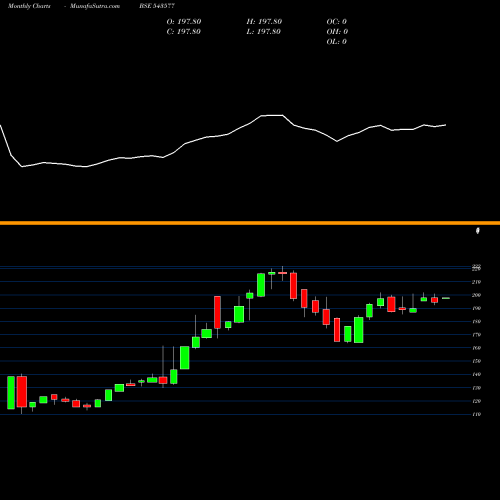Viewport: 500px width, 500px height.
Task: Click the "OL: 0" reading
Action: coord(336,42)
